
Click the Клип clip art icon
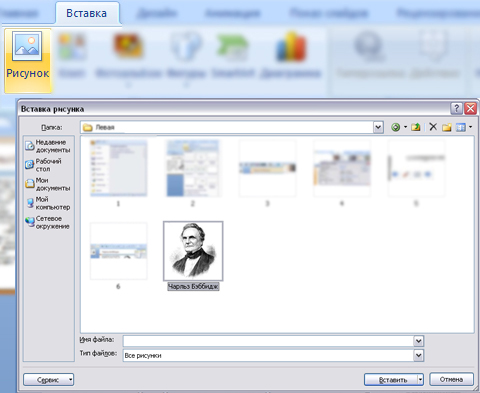coord(72,46)
